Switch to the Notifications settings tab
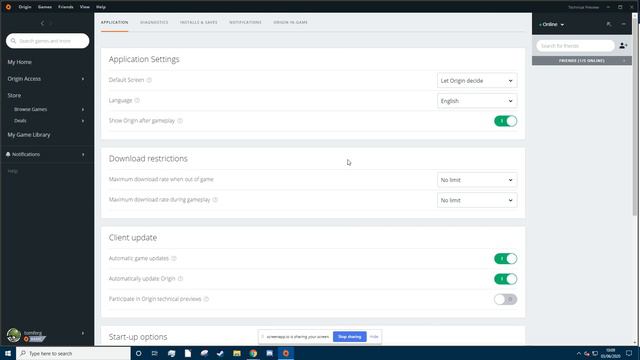Viewport: 640px width, 360px height. coord(245,22)
